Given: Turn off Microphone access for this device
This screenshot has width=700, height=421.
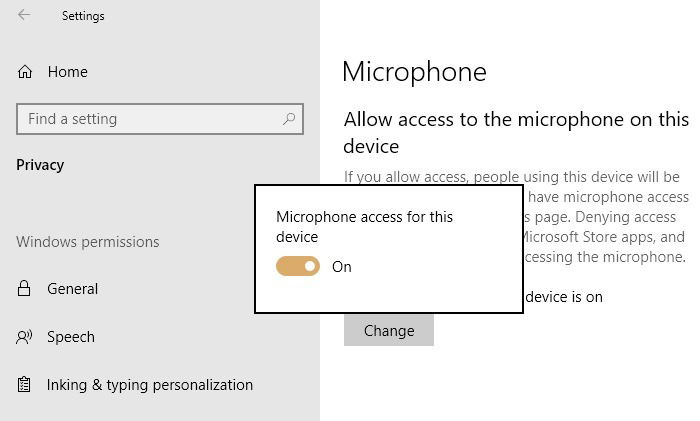Looking at the screenshot, I should point(298,266).
